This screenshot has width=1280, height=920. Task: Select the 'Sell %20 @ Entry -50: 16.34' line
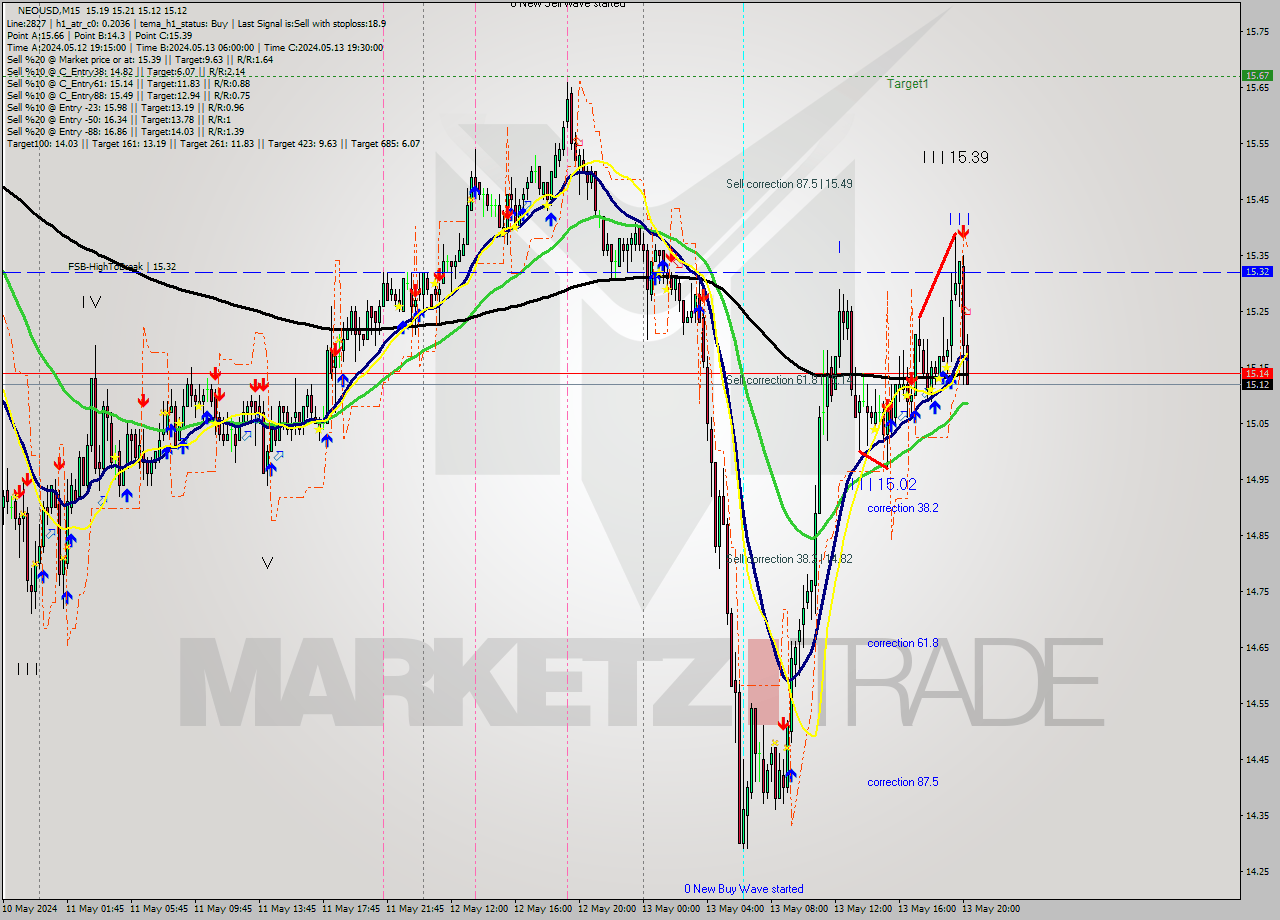click(118, 119)
